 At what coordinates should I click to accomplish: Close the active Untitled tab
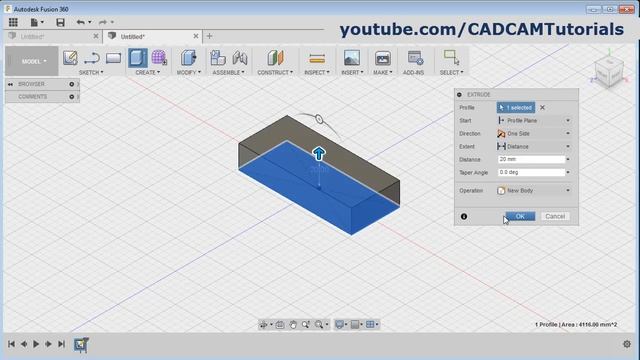click(196, 36)
